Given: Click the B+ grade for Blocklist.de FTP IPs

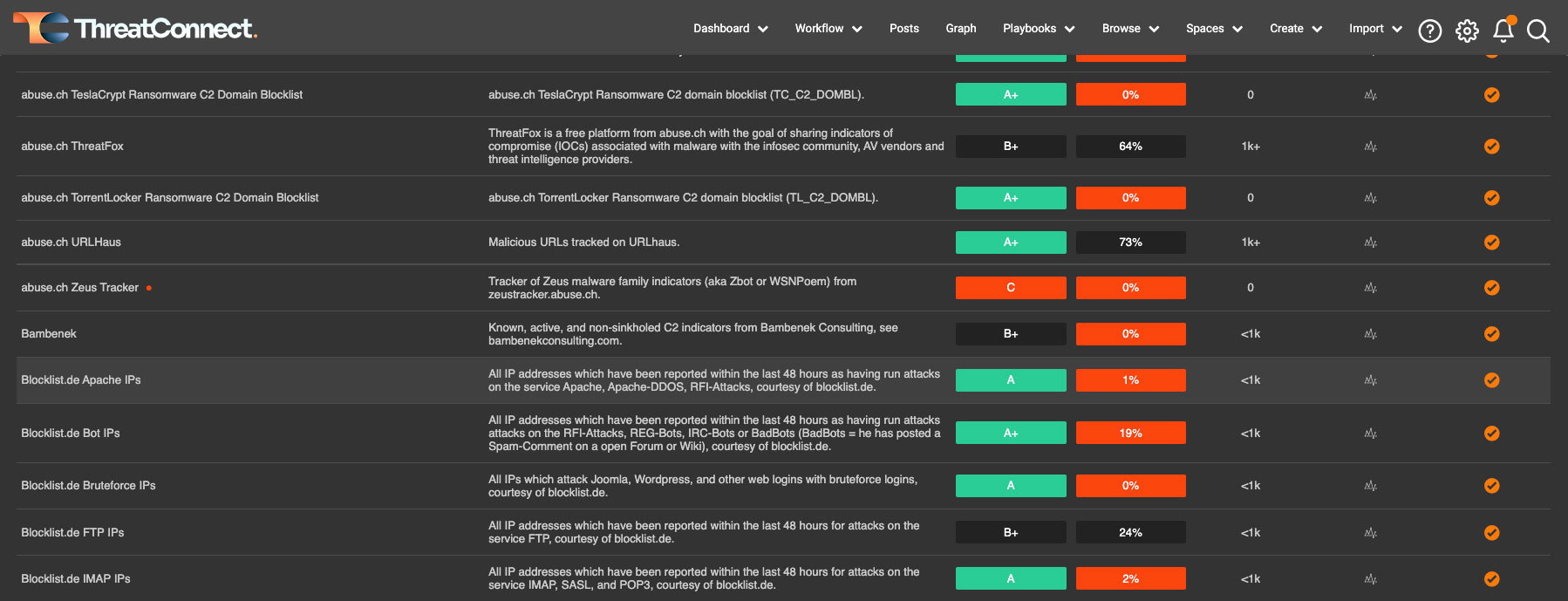Looking at the screenshot, I should pyautogui.click(x=1011, y=533).
